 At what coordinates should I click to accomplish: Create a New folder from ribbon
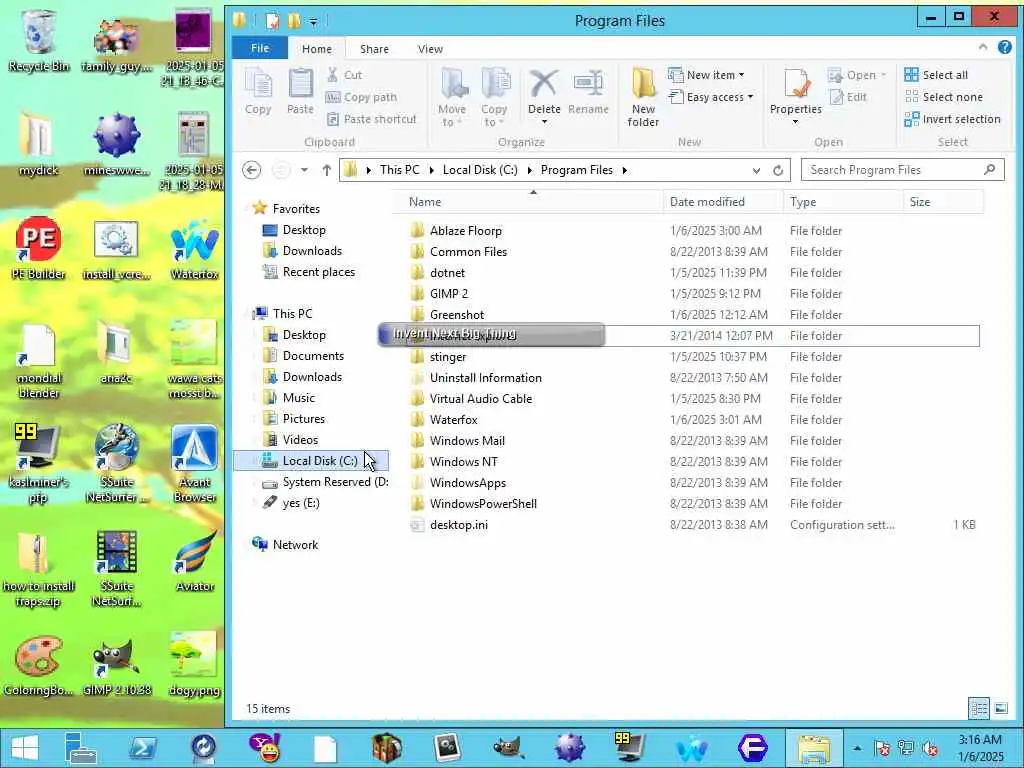point(643,97)
